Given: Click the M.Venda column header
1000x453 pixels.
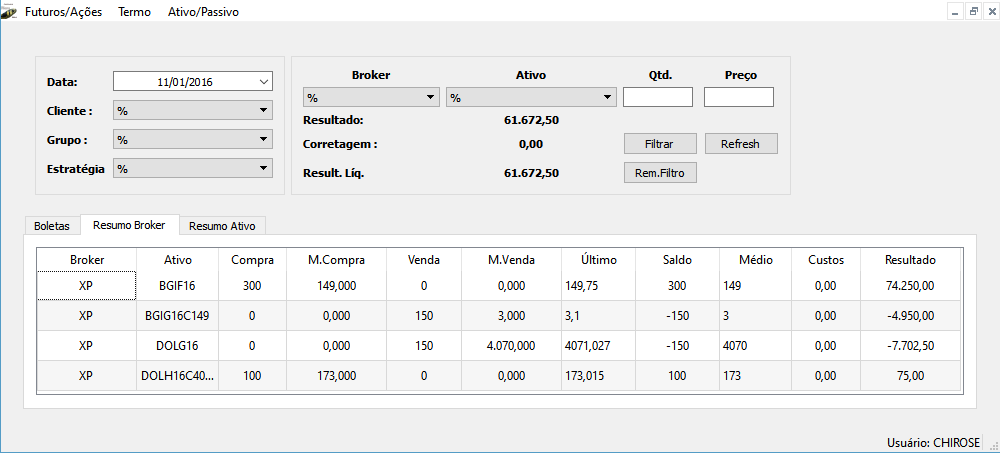Looking at the screenshot, I should point(511,260).
